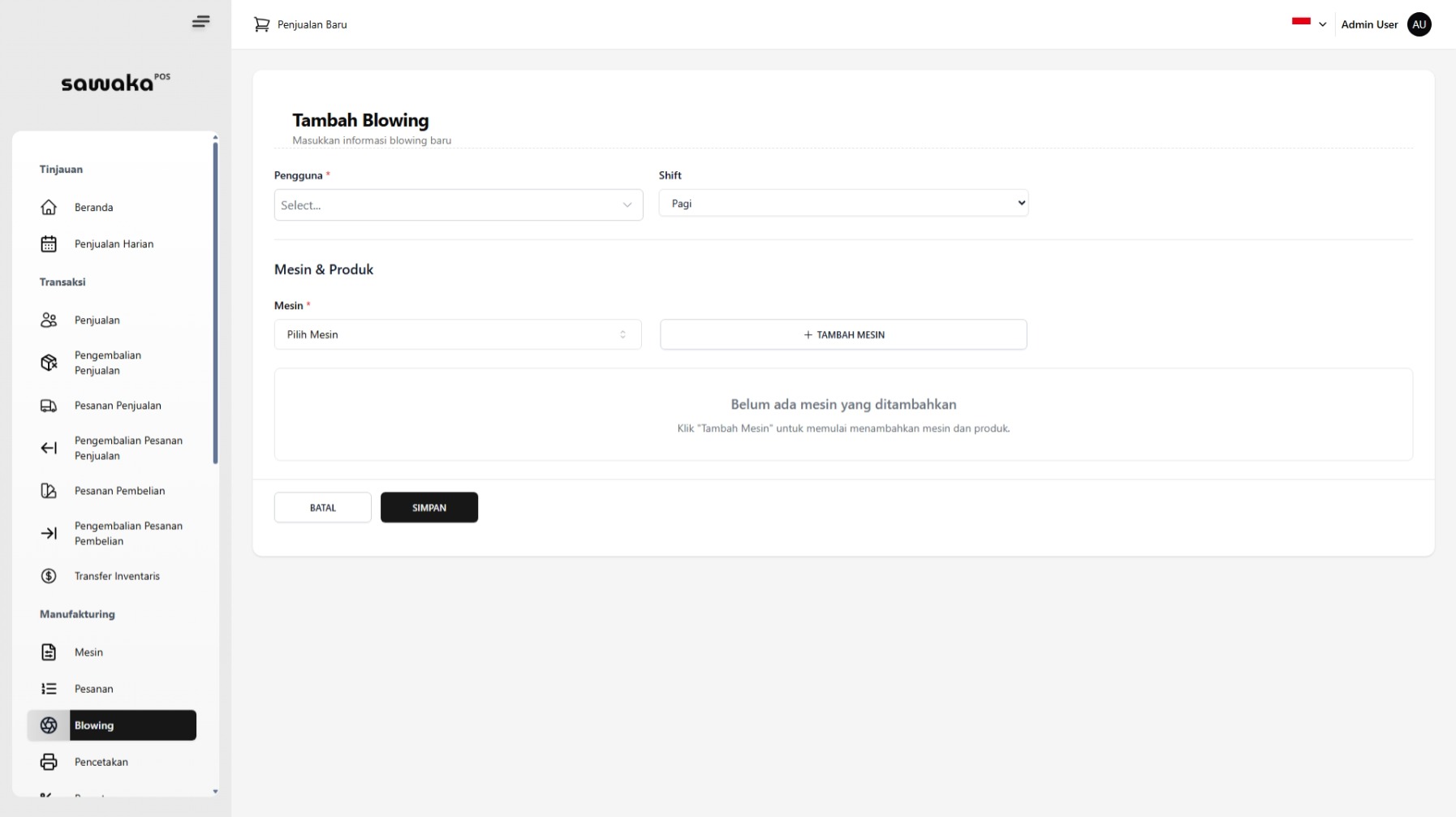This screenshot has width=1456, height=817.
Task: Click the Pesanan Penjualan truck icon
Action: 49,406
